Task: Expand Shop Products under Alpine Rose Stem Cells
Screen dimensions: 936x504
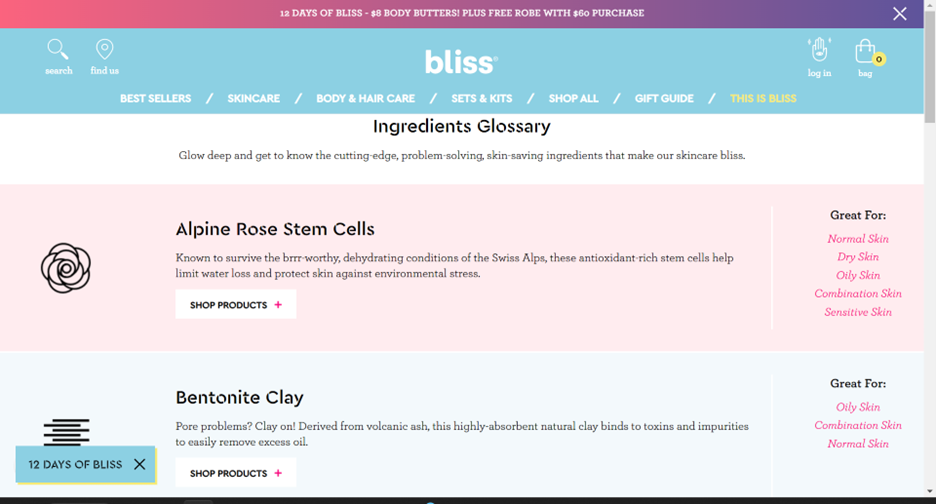Action: coord(236,305)
